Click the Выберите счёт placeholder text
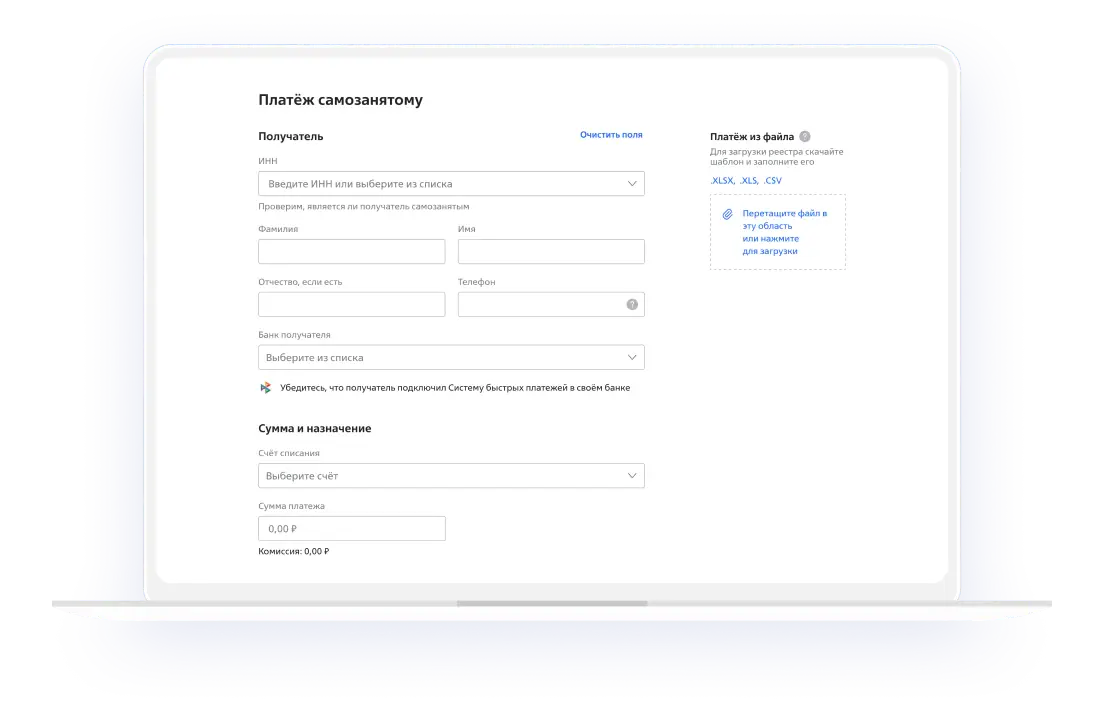 [302, 476]
